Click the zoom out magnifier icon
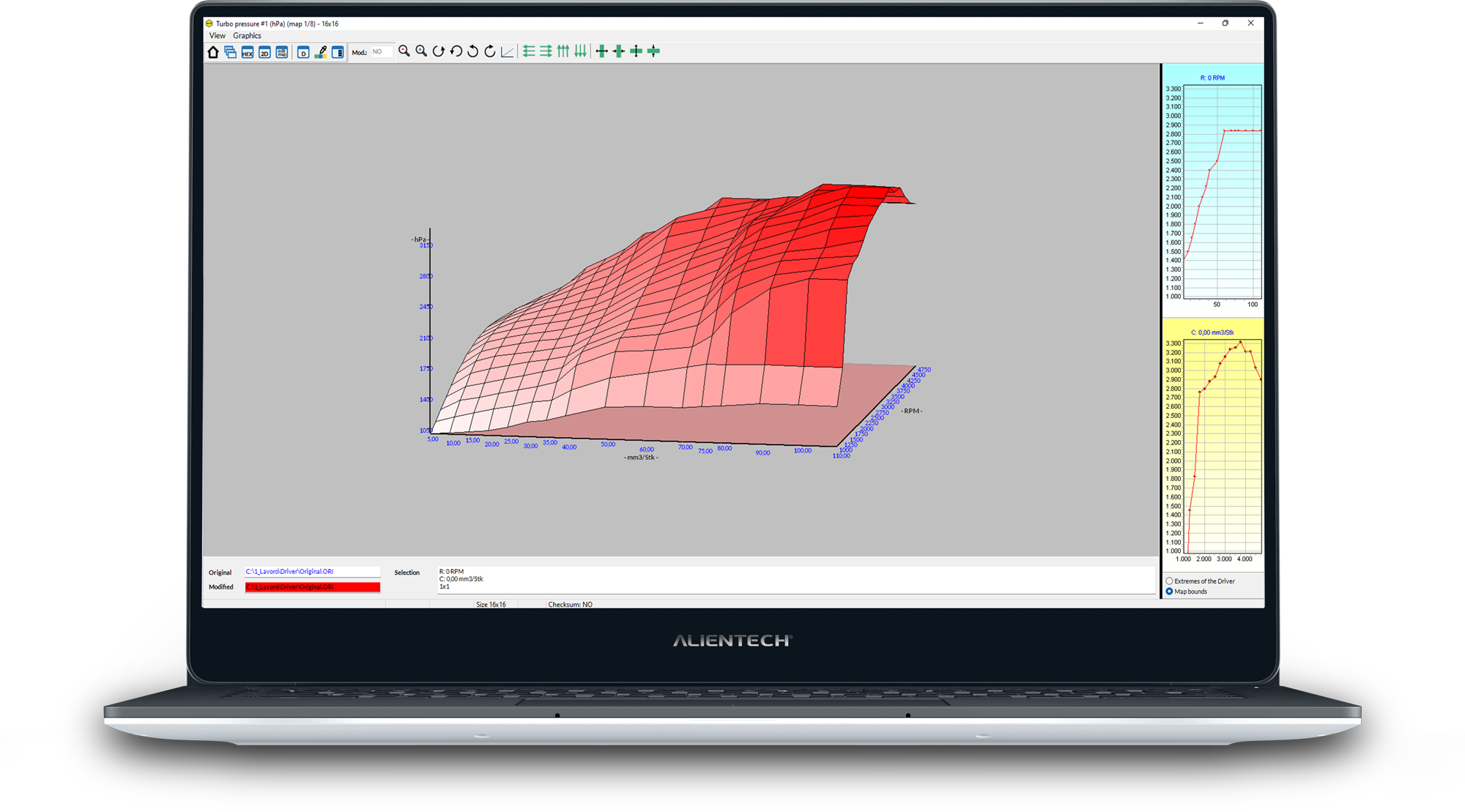The image size is (1465, 812). pos(404,51)
